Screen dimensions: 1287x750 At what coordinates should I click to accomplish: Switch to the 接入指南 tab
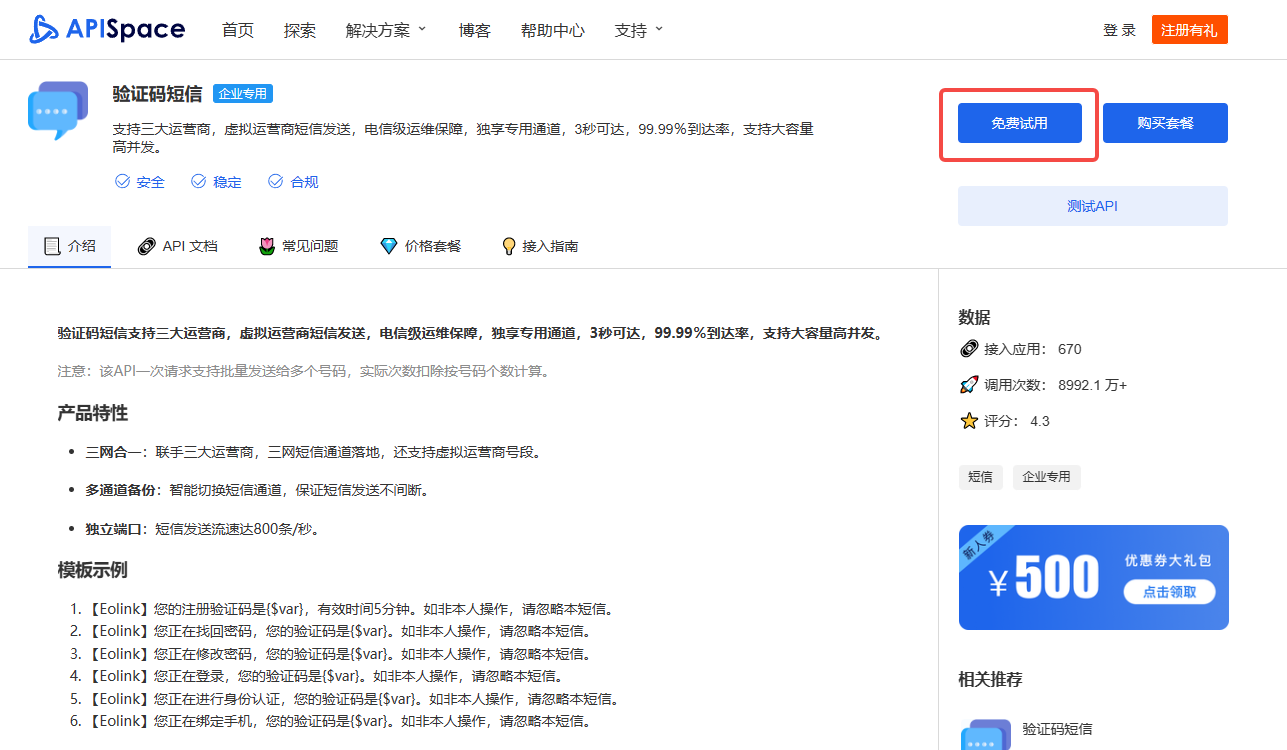tap(540, 246)
